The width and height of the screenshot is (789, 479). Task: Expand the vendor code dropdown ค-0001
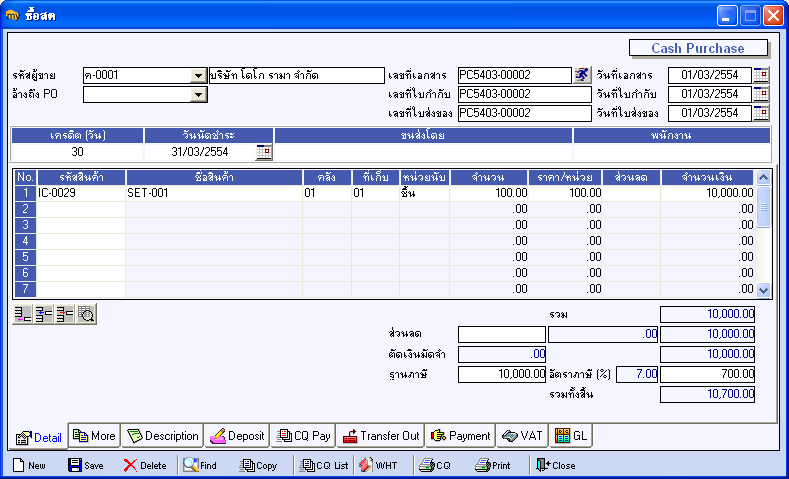point(198,76)
